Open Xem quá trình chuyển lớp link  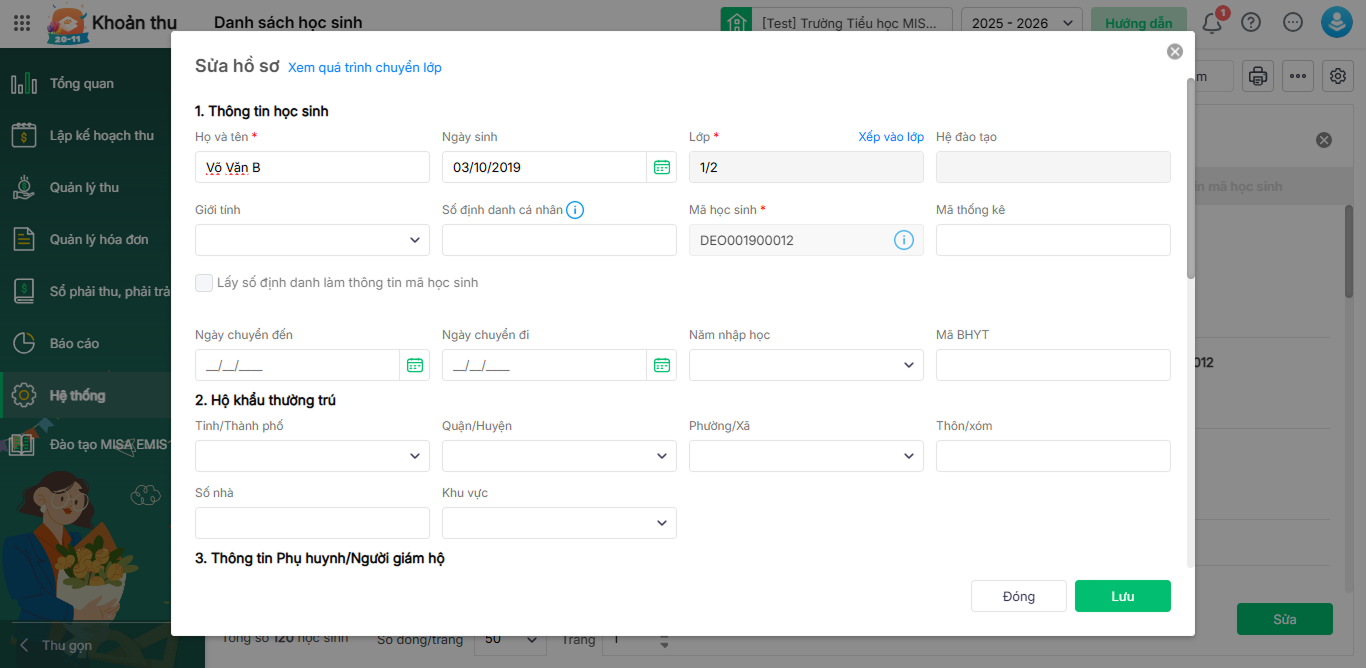(365, 68)
